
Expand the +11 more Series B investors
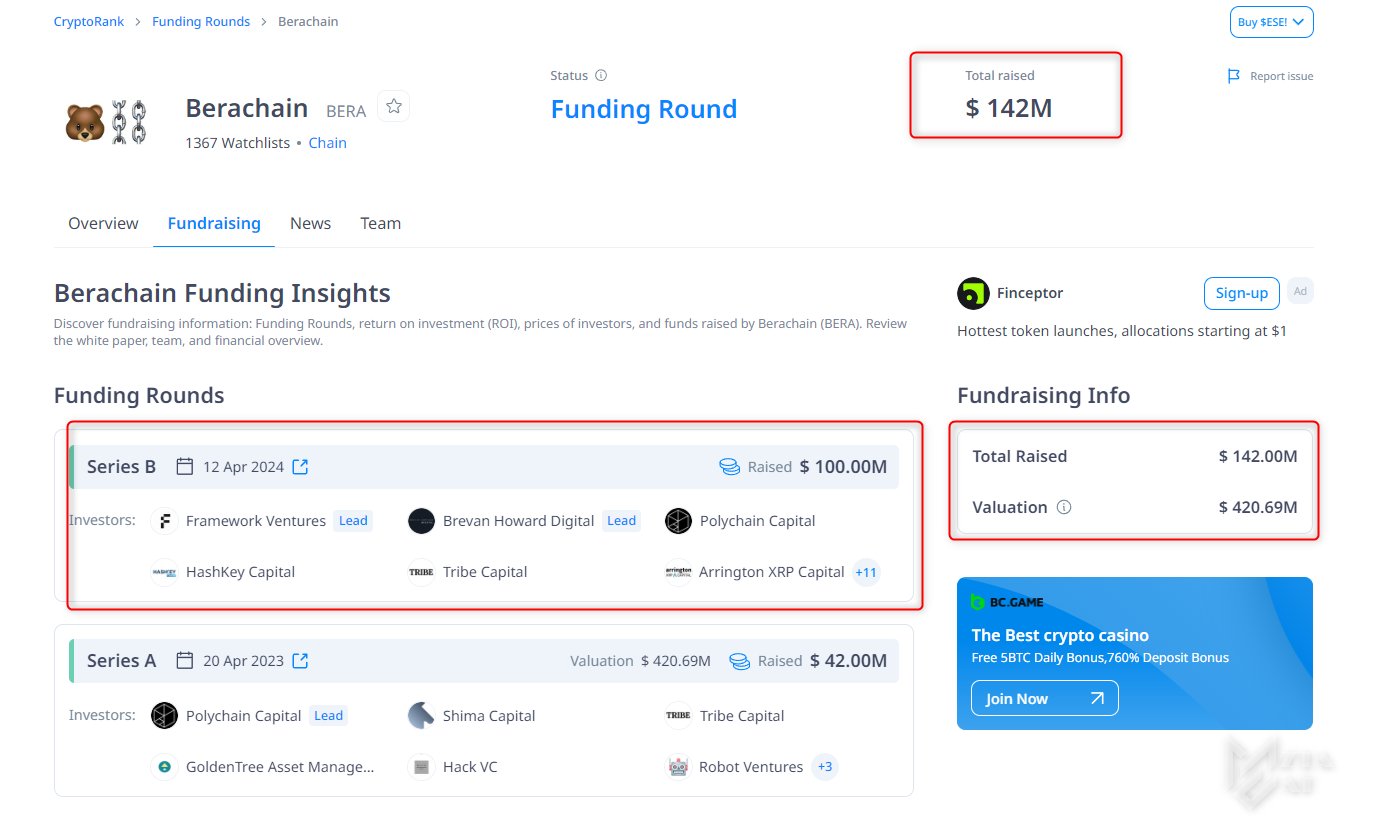(865, 573)
